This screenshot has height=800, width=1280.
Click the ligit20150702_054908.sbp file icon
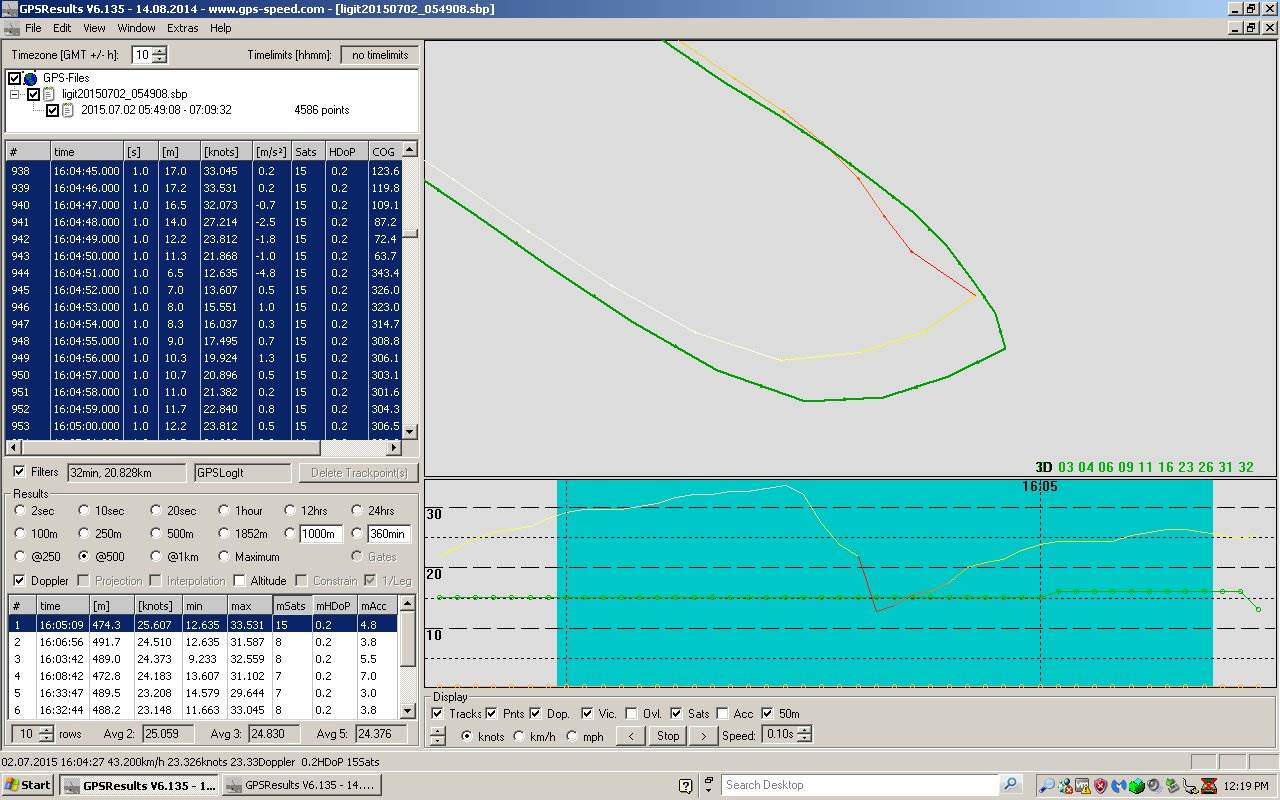49,94
